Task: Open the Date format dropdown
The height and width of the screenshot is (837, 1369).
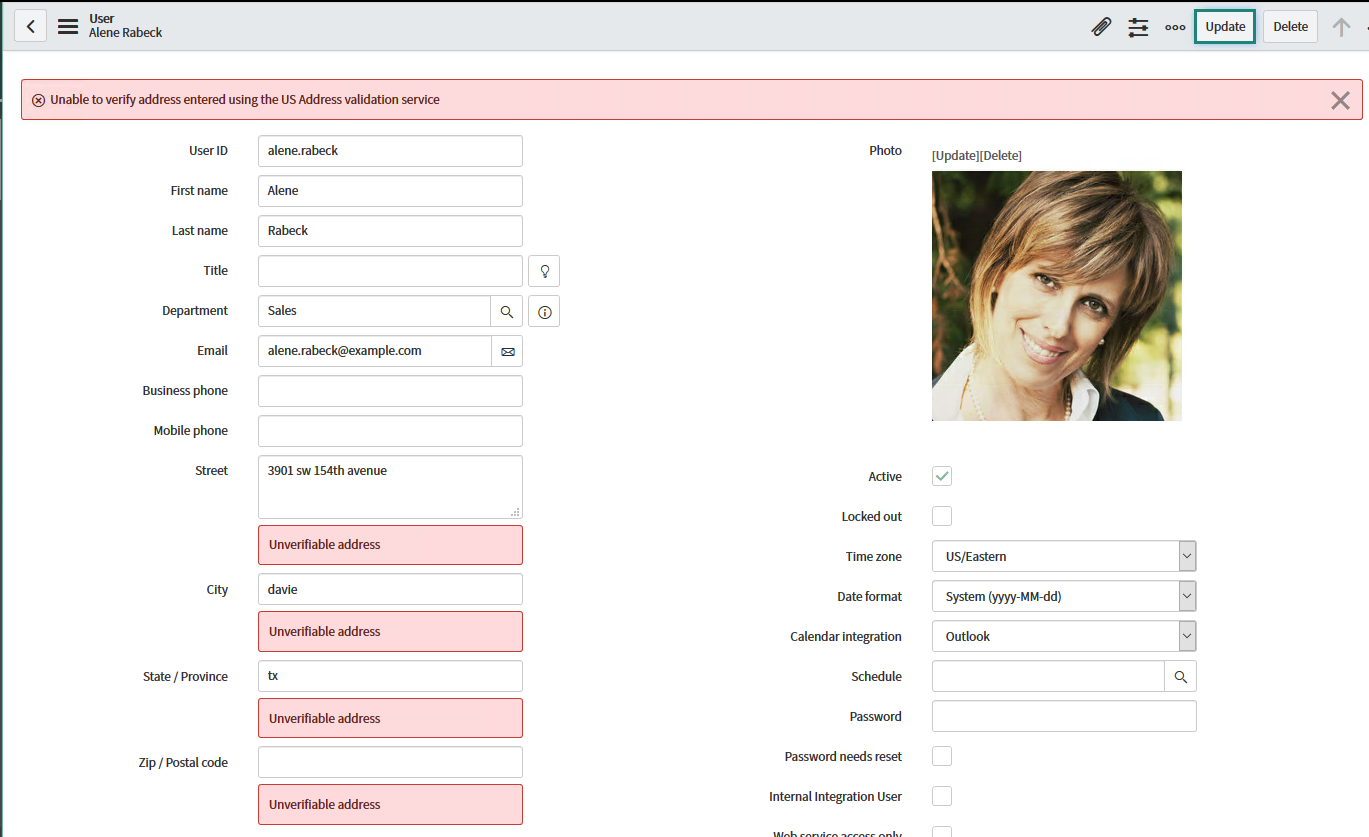Action: (x=1186, y=596)
